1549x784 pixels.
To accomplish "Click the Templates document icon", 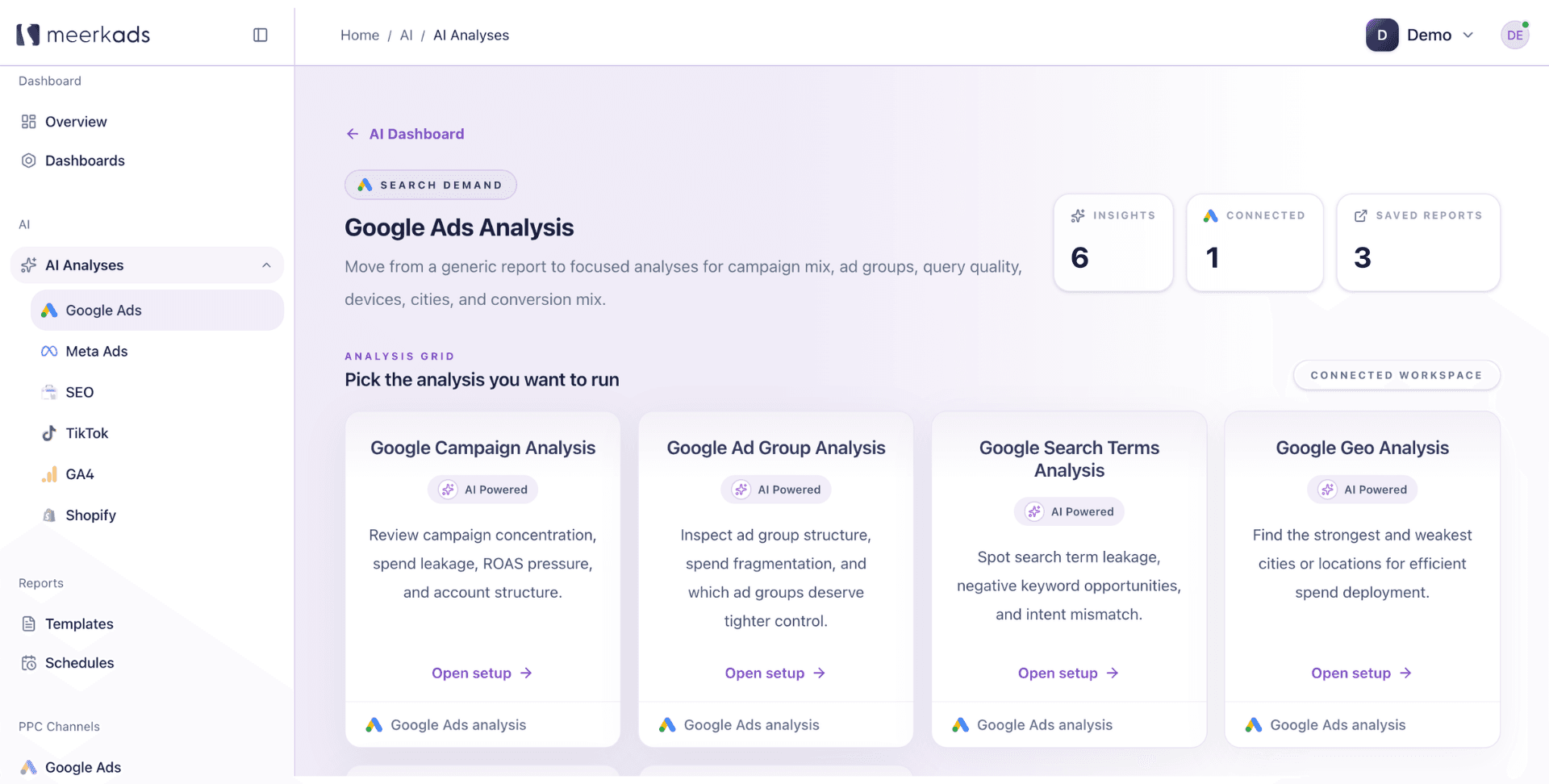I will point(29,624).
